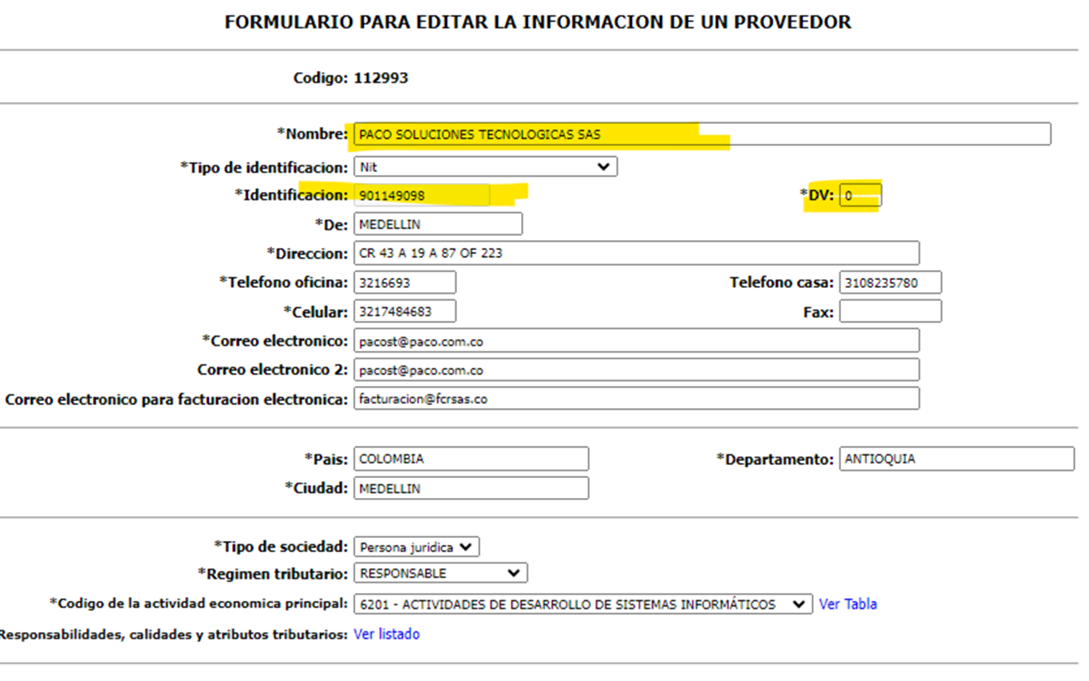This screenshot has width=1089, height=681.
Task: Click the Departamento label
Action: click(x=775, y=460)
